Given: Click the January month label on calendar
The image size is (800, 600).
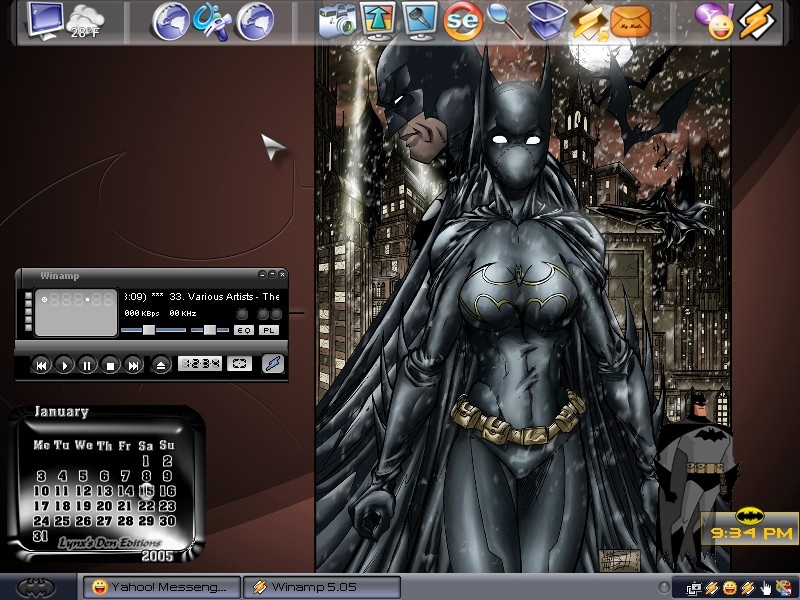Looking at the screenshot, I should click(x=61, y=412).
